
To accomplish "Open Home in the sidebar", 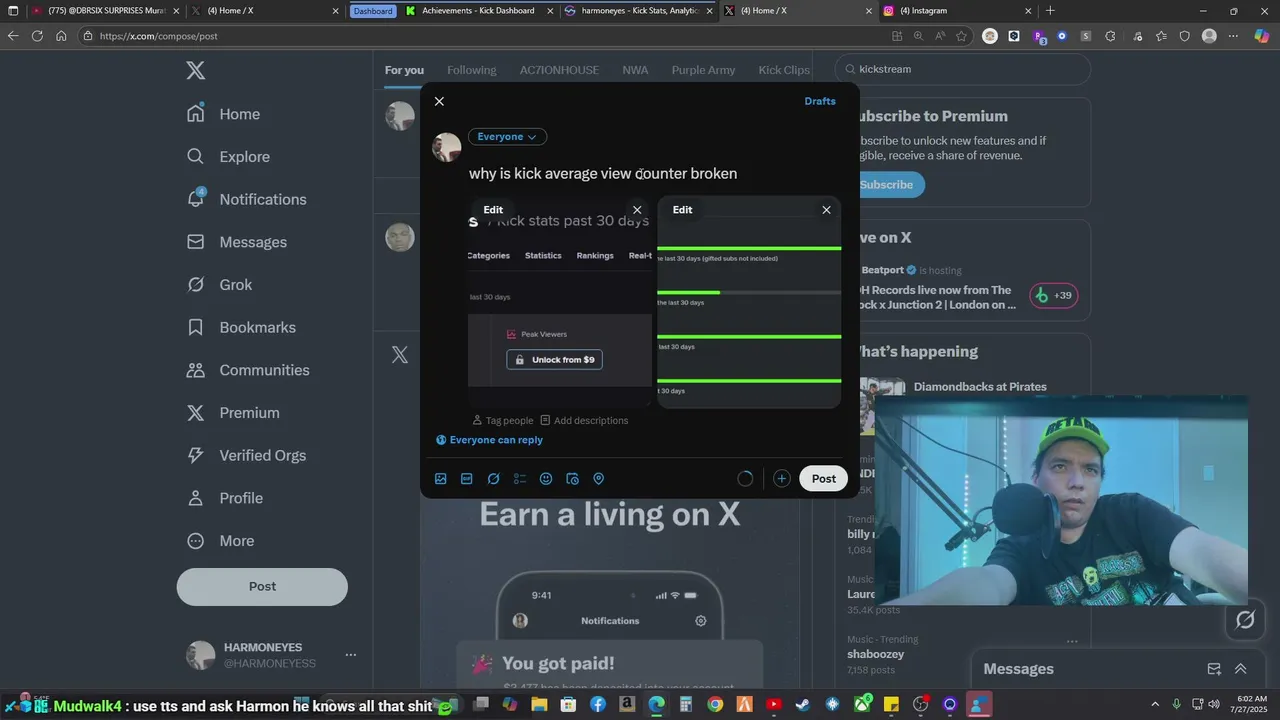I will 223,114.
